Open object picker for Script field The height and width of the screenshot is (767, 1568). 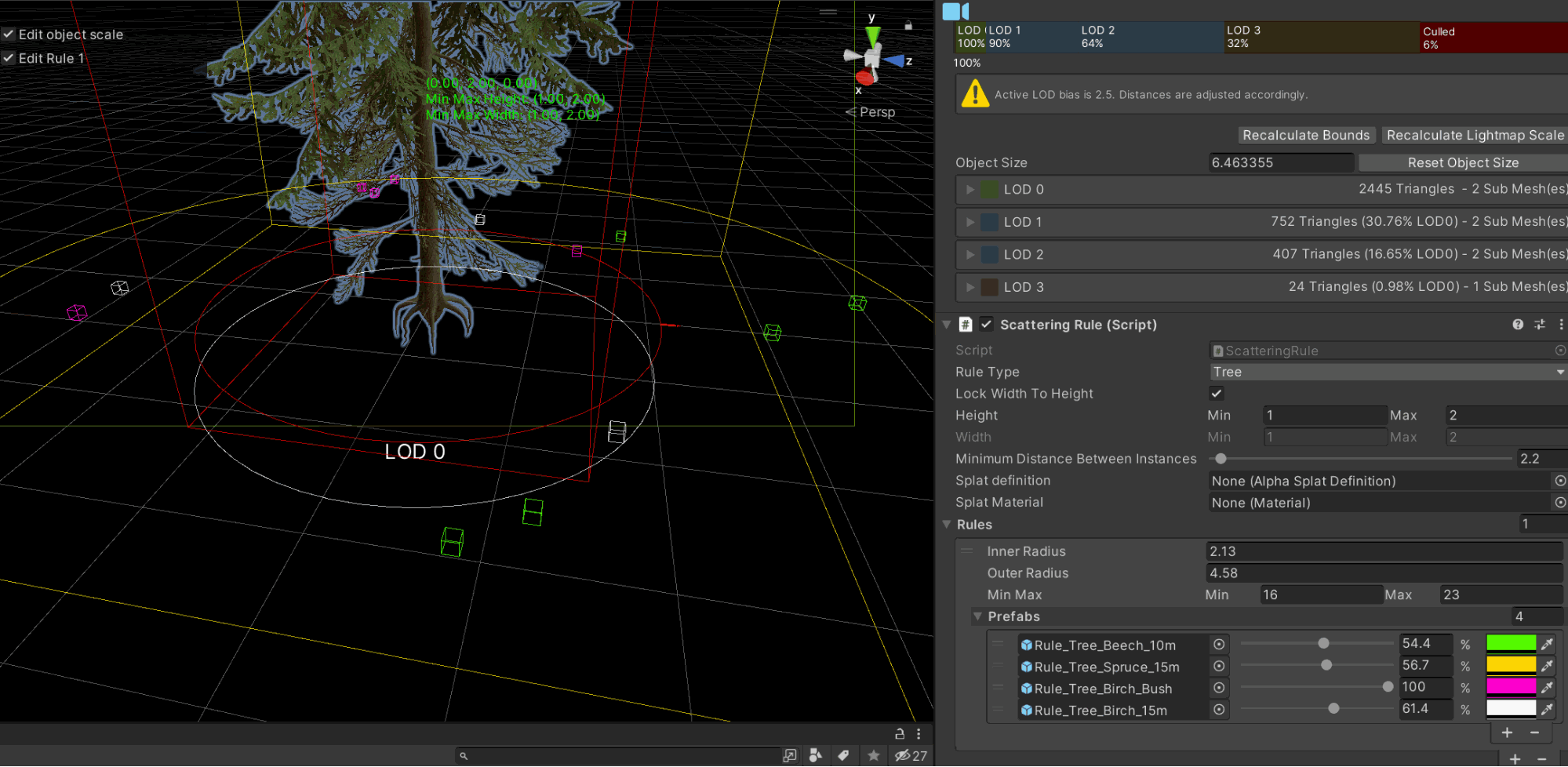[x=1560, y=351]
